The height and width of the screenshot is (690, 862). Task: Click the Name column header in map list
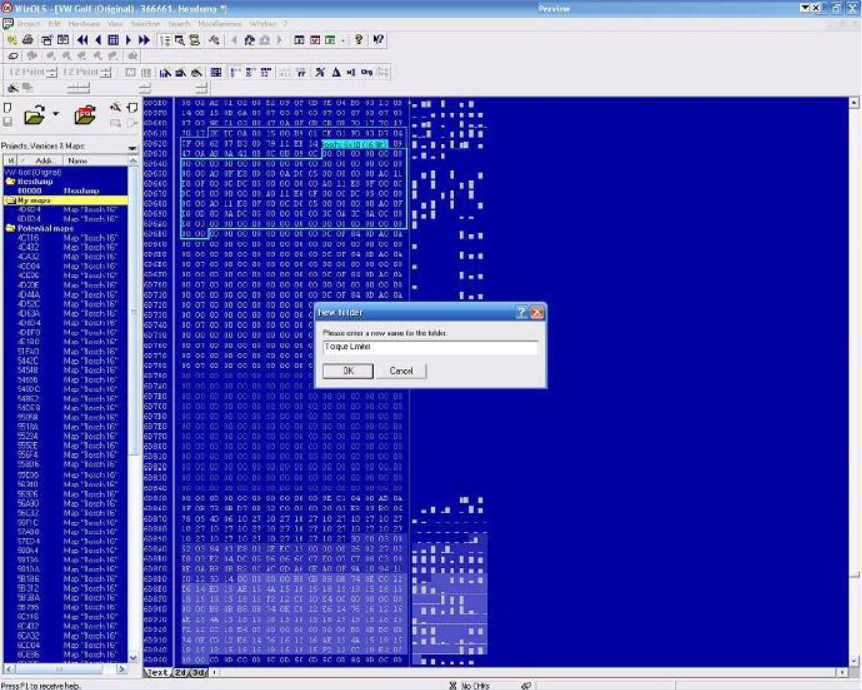click(x=78, y=160)
